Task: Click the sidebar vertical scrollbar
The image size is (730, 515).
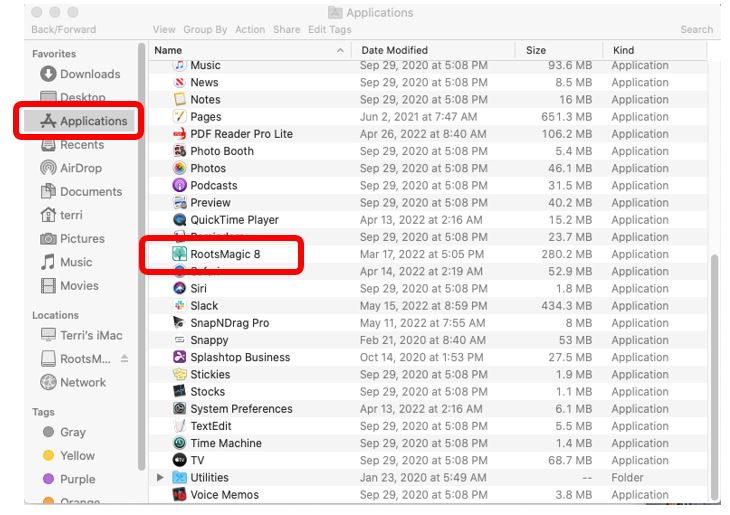Action: tap(142, 256)
